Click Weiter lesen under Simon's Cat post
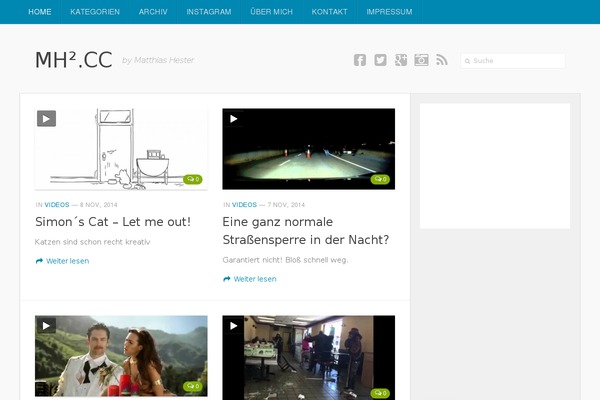 pos(62,261)
